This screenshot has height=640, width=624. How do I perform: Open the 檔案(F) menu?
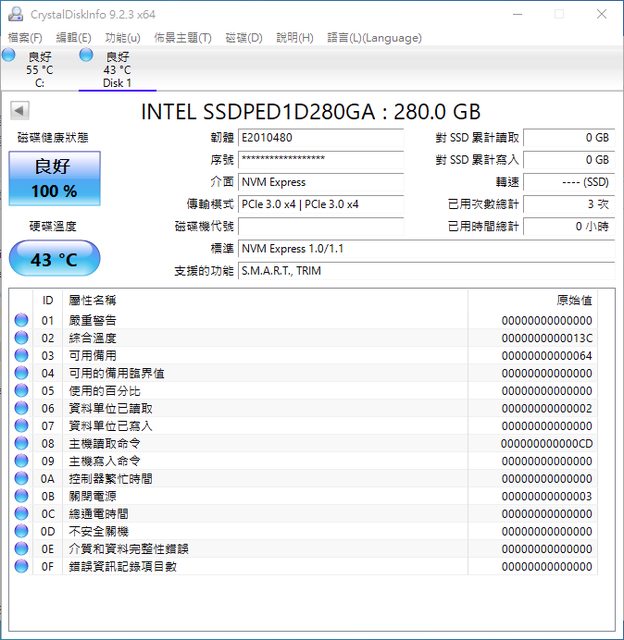(x=26, y=38)
